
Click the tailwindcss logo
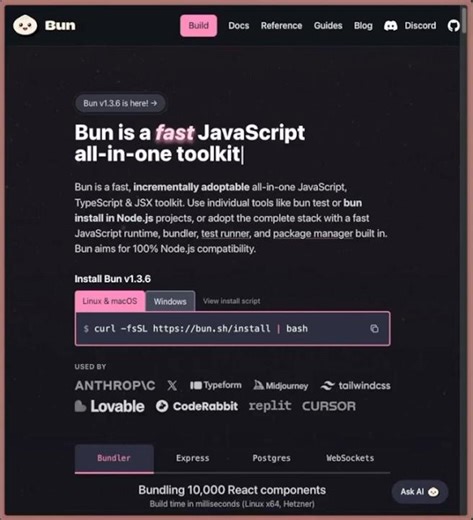coord(355,386)
